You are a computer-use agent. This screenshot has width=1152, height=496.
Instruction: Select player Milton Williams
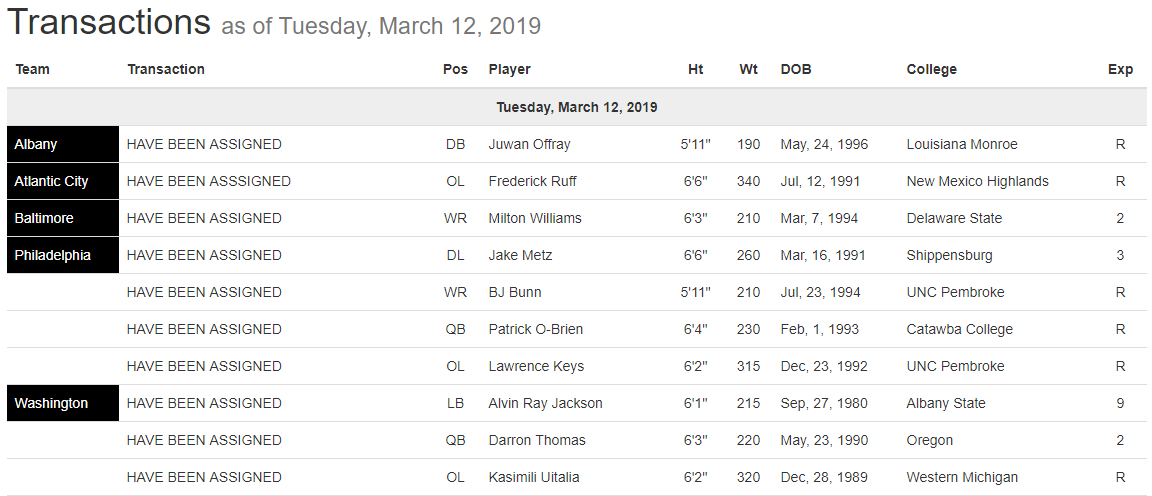pyautogui.click(x=535, y=218)
